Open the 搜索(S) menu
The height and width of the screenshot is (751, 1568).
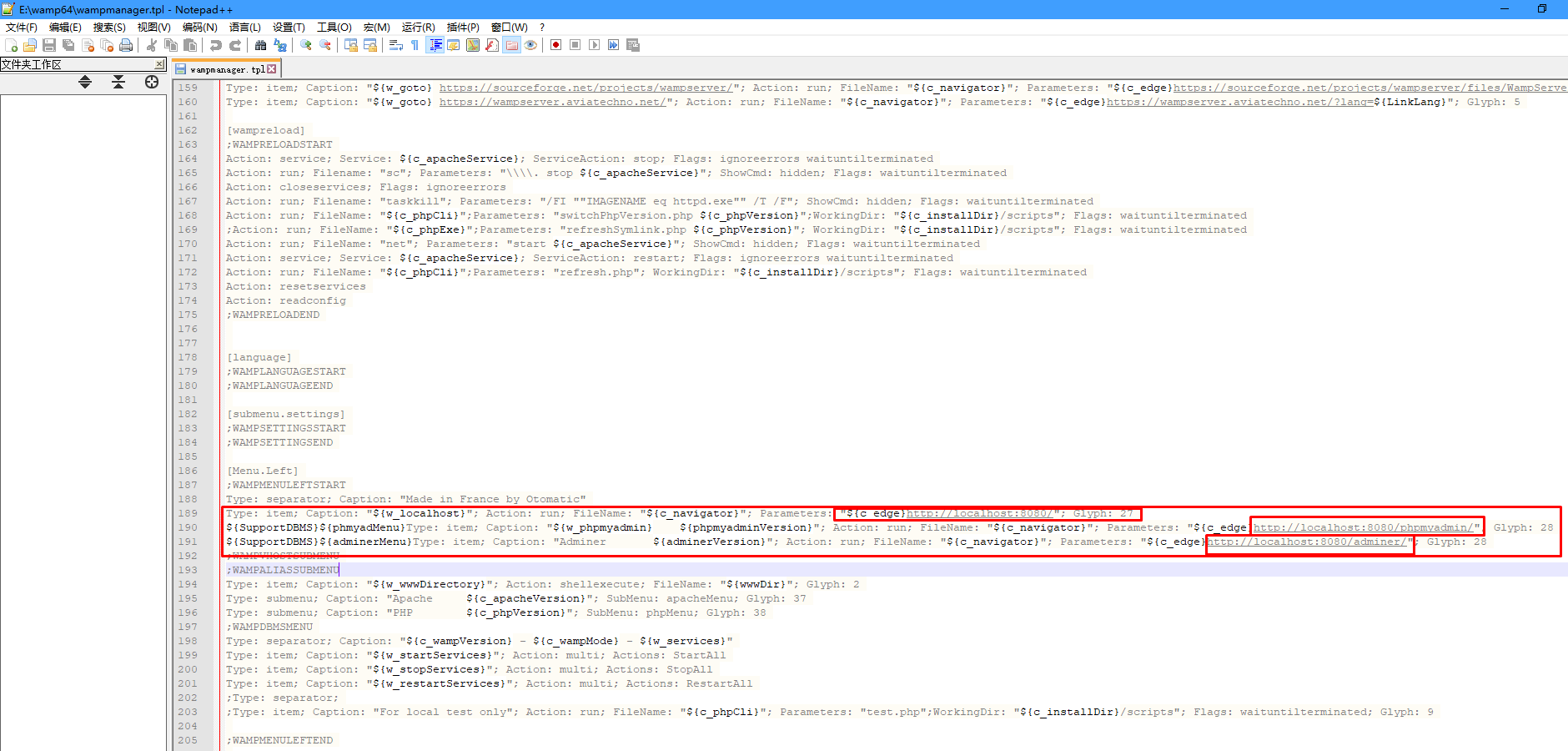(x=109, y=28)
